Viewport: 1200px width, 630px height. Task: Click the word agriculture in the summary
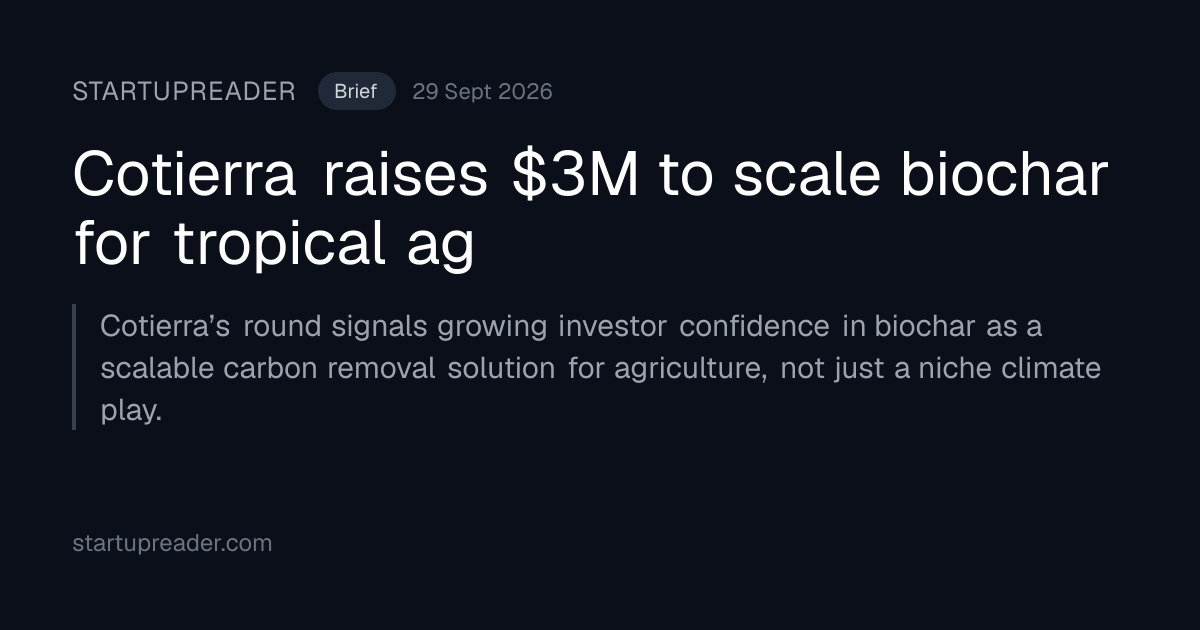pyautogui.click(x=690, y=368)
